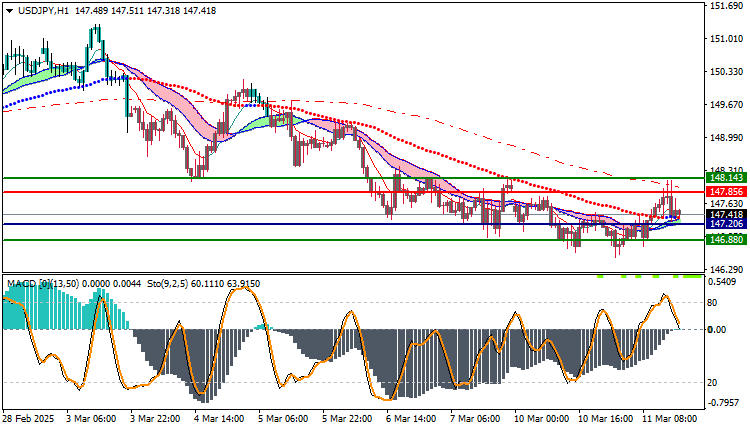
Task: Click the 146.290 price scale value
Action: point(727,270)
